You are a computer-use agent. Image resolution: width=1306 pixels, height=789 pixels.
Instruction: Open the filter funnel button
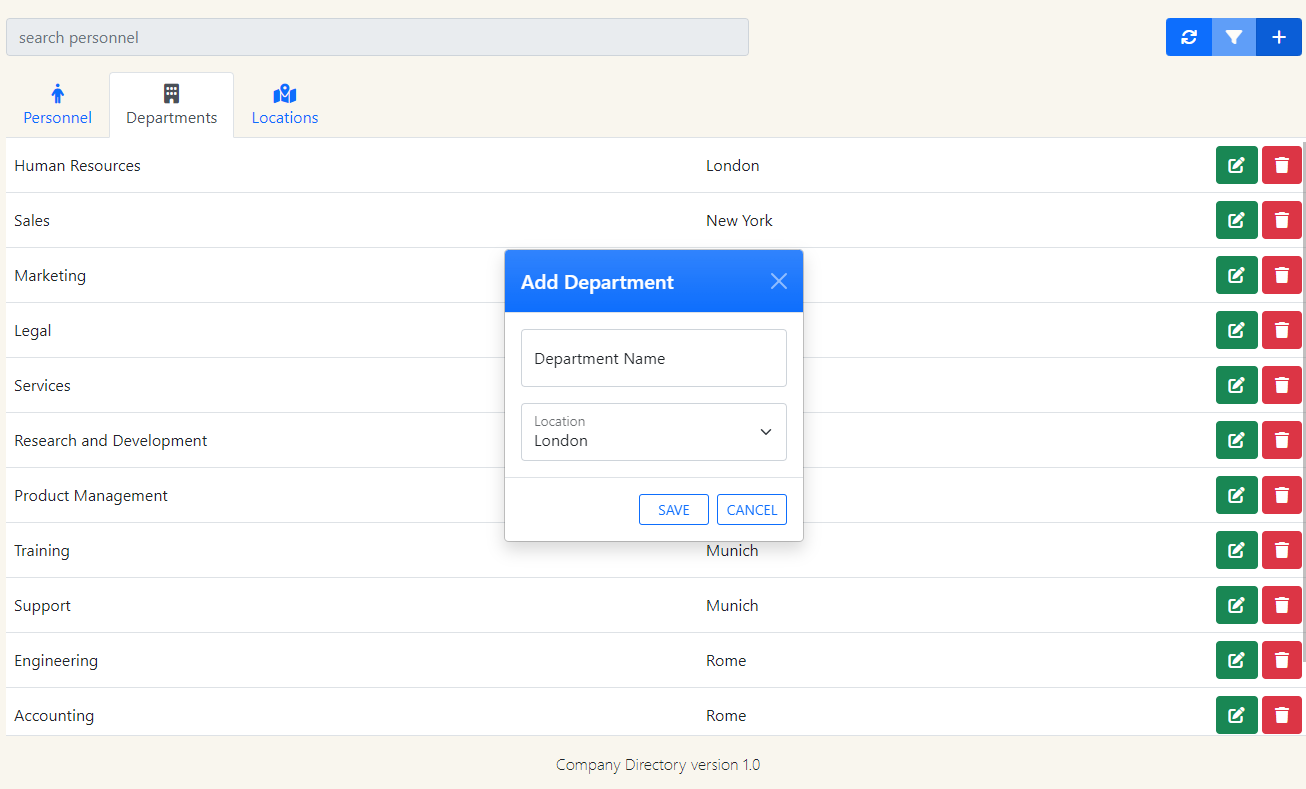[x=1234, y=37]
